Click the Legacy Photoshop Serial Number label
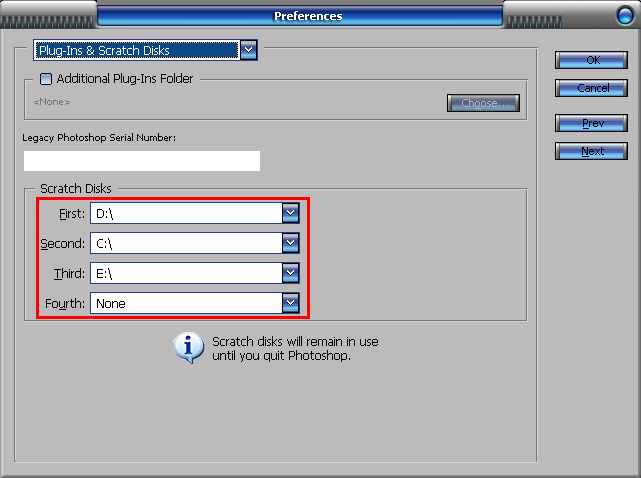This screenshot has height=478, width=641. click(x=99, y=138)
